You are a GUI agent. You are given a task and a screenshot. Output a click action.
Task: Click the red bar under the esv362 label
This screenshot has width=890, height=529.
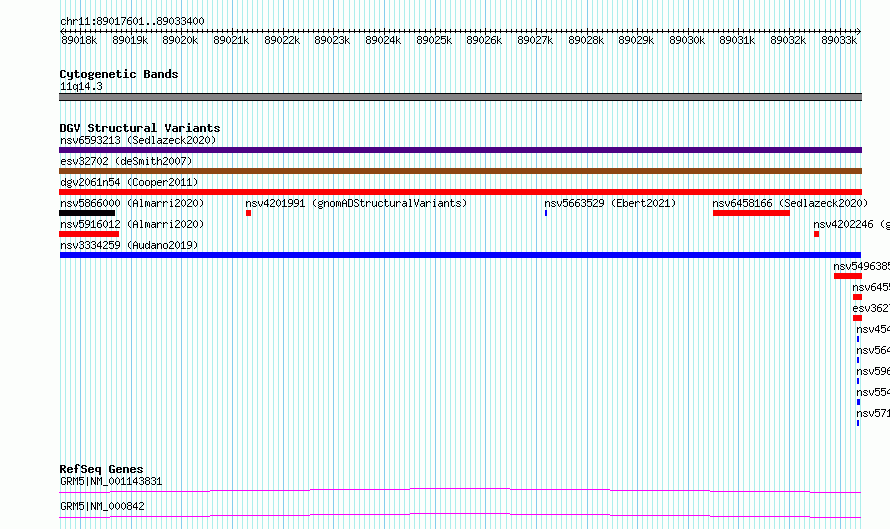pyautogui.click(x=858, y=318)
